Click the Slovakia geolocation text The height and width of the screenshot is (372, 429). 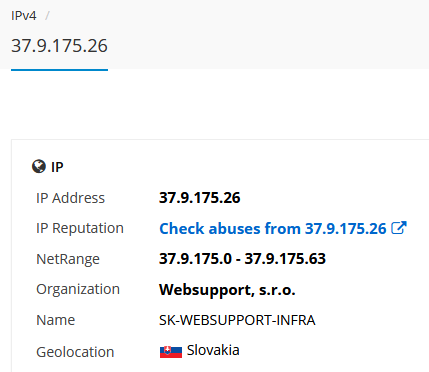pos(213,350)
